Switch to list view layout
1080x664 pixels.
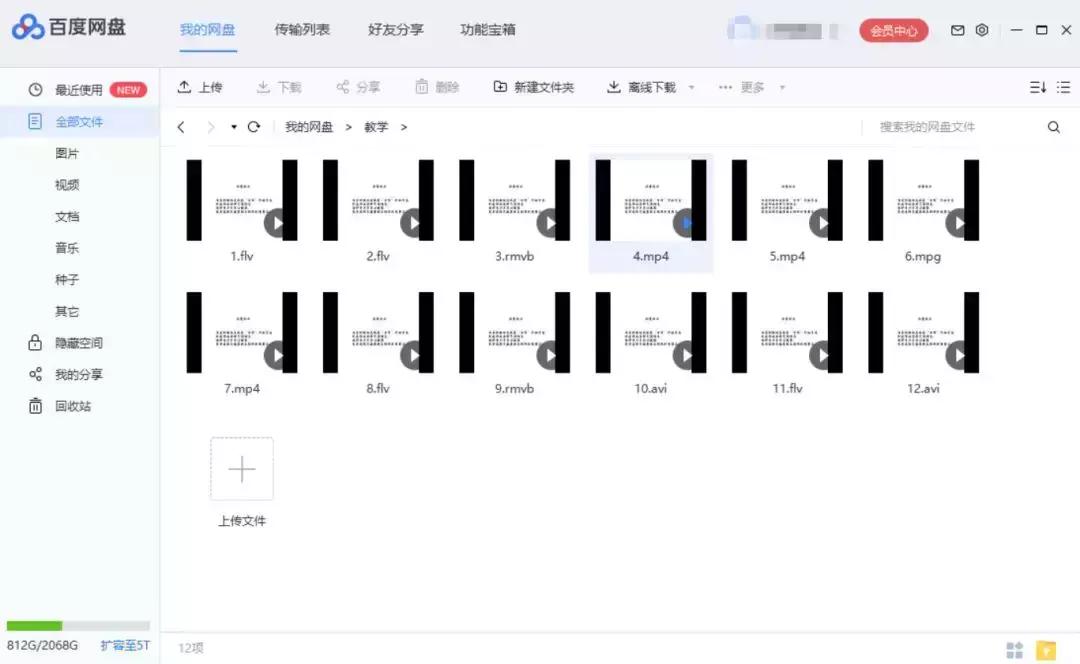(x=1063, y=87)
